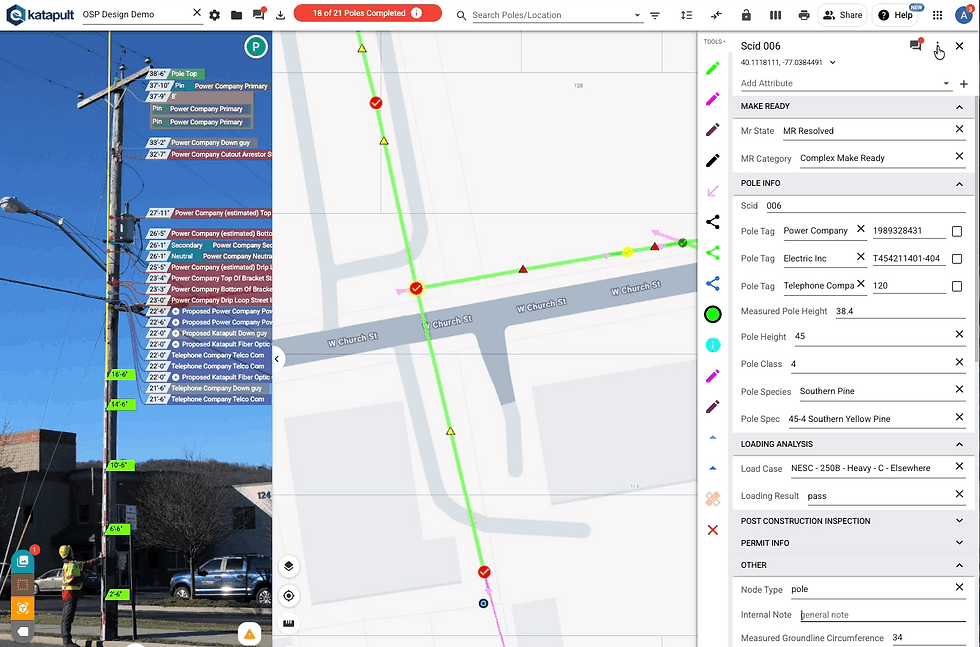Open the three-dot menu in the Scid panel
This screenshot has height=647, width=980.
pos(938,46)
